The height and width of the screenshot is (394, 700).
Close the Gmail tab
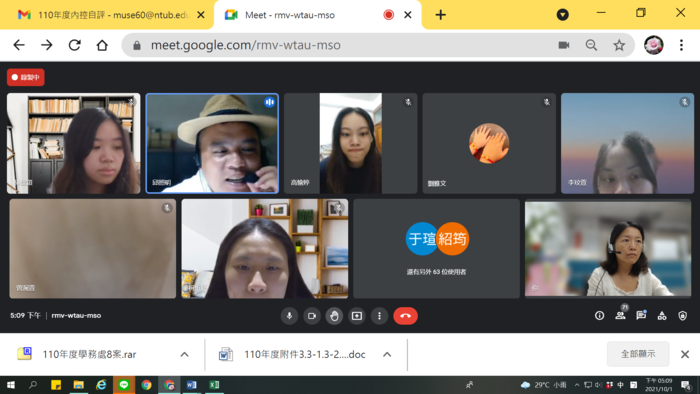pos(201,15)
